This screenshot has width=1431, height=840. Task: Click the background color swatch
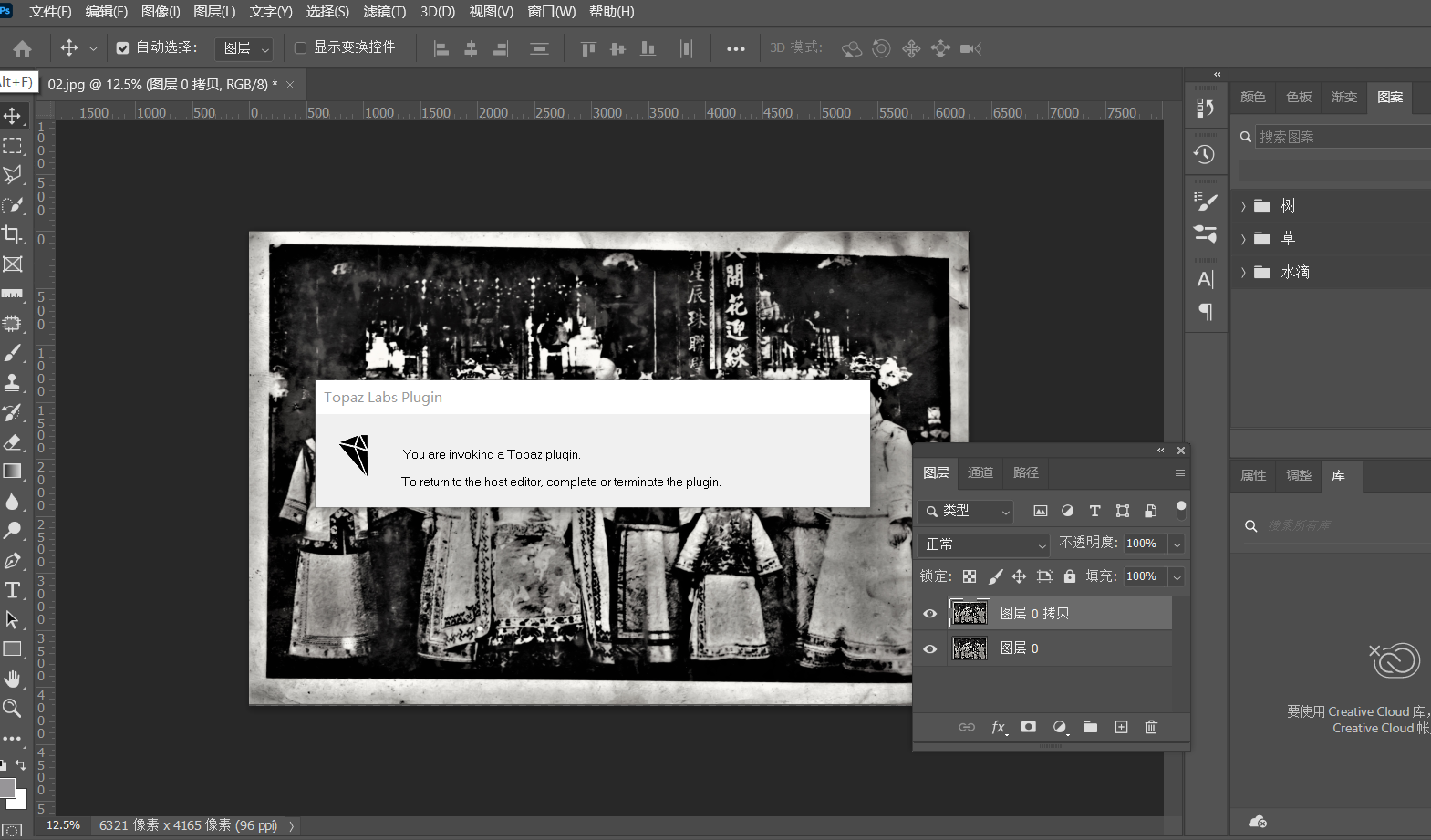tap(18, 800)
